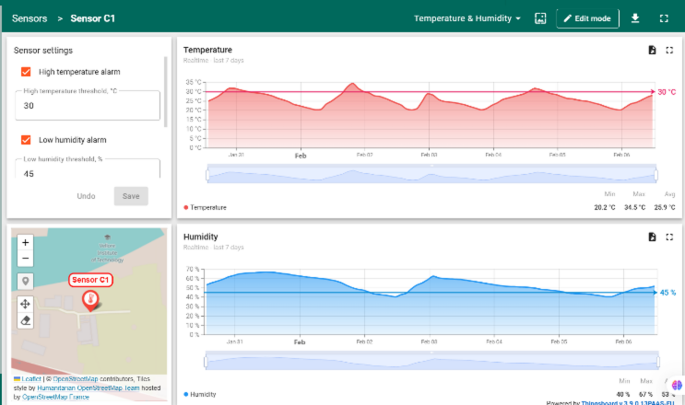Click the High temperature threshold input field
The height and width of the screenshot is (405, 685).
coord(87,105)
